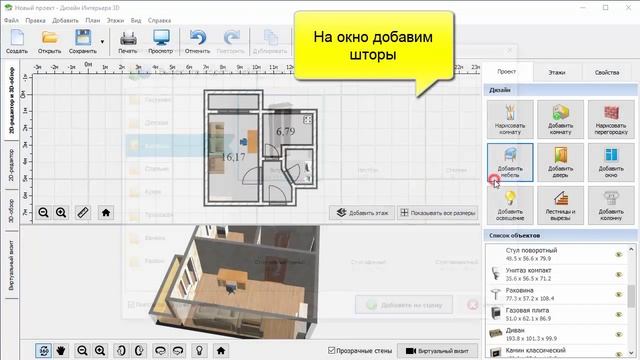The width and height of the screenshot is (640, 360).
Task: Open a project with Открыть
Action: click(49, 42)
